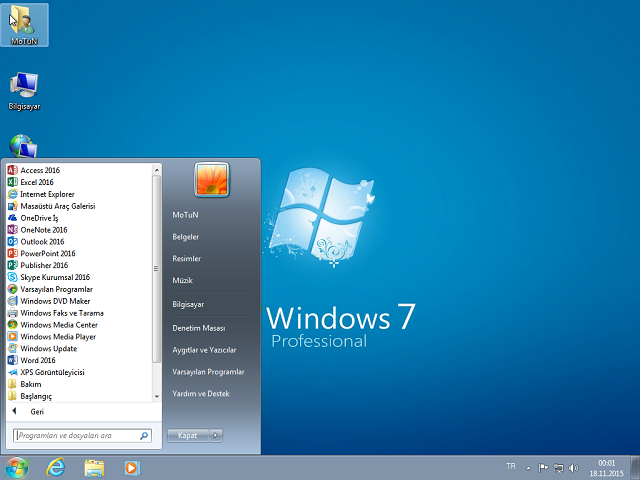The width and height of the screenshot is (640, 480).
Task: Click TR language indicator on taskbar
Action: 511,466
